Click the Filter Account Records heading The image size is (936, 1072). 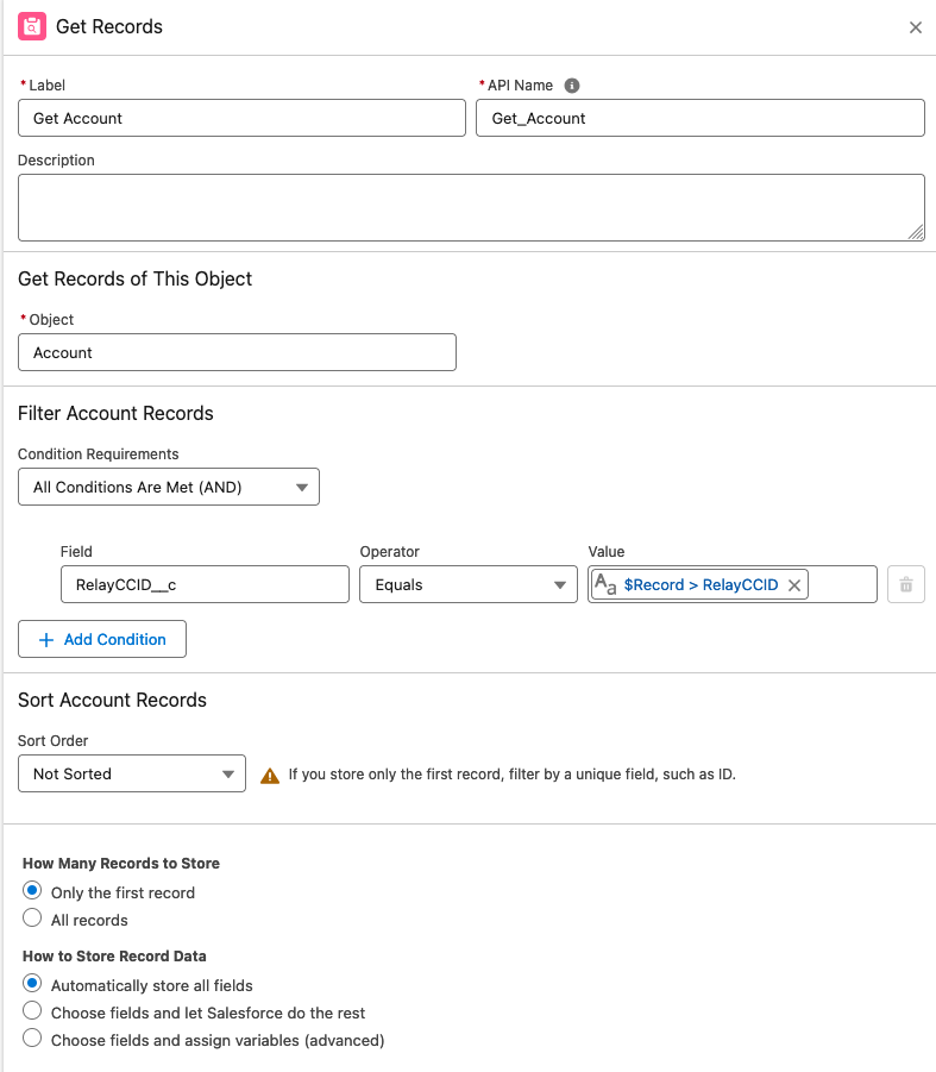coord(116,414)
